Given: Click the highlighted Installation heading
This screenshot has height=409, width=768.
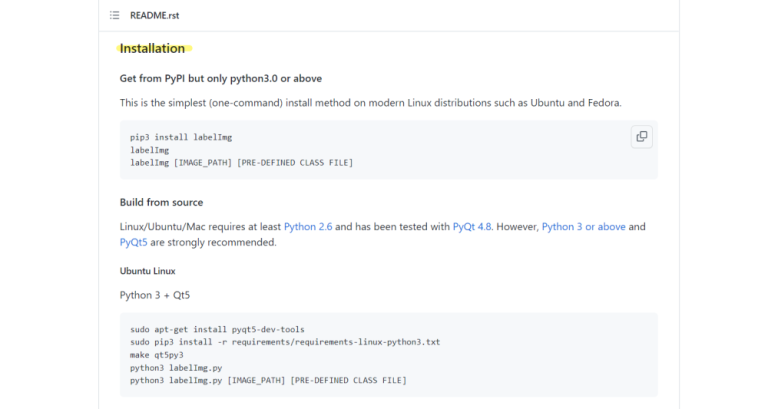Looking at the screenshot, I should (152, 48).
